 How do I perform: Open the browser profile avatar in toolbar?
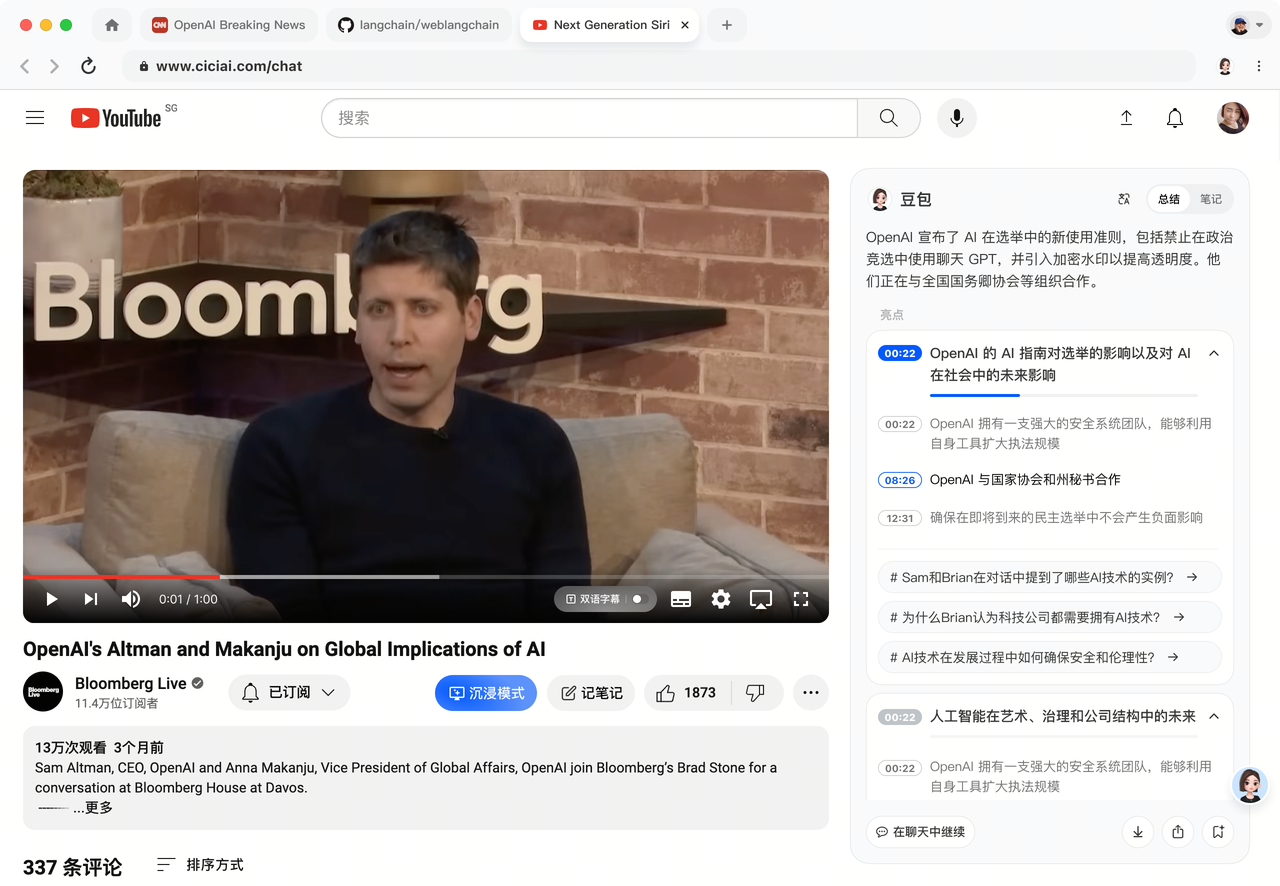(x=1225, y=66)
